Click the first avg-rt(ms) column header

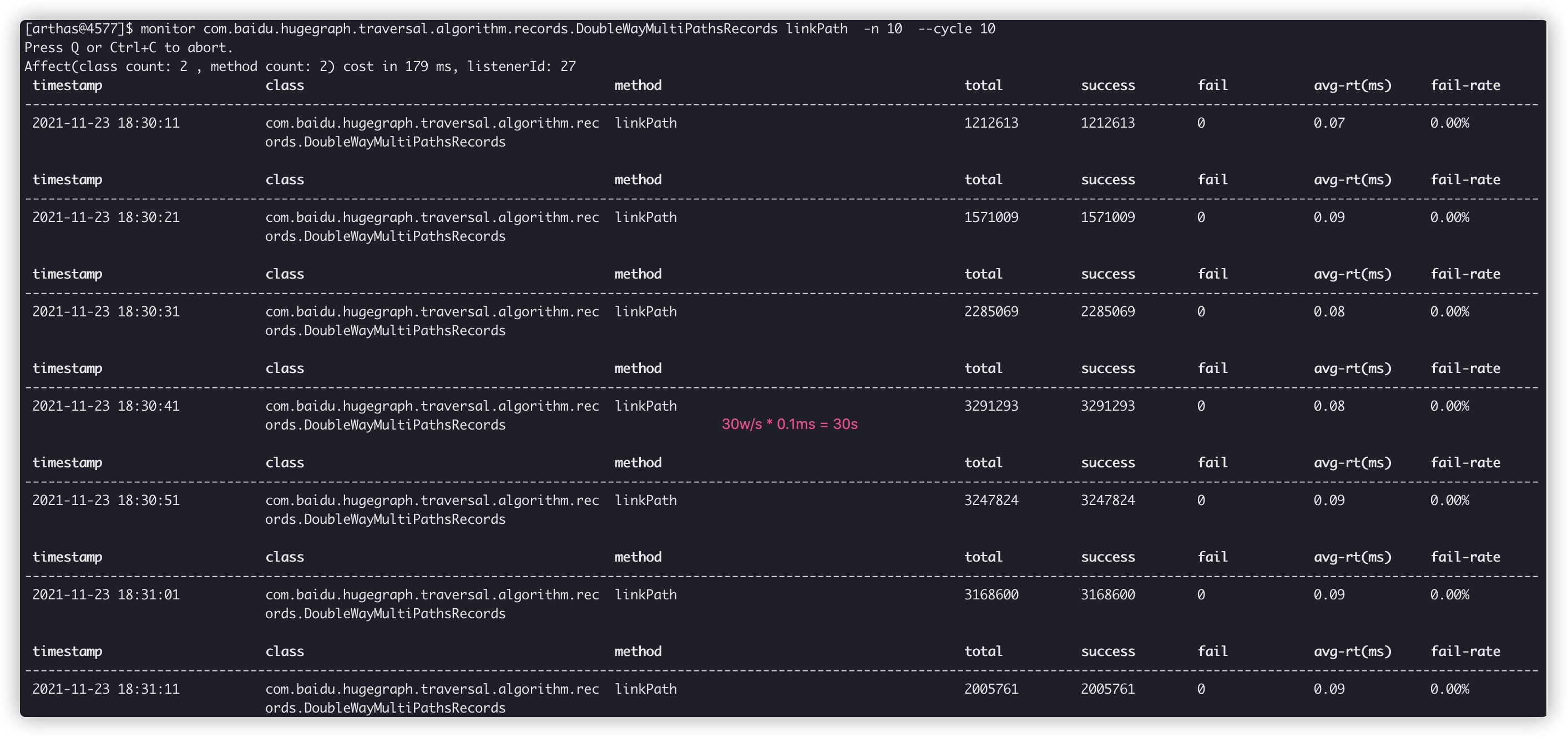[x=1352, y=85]
